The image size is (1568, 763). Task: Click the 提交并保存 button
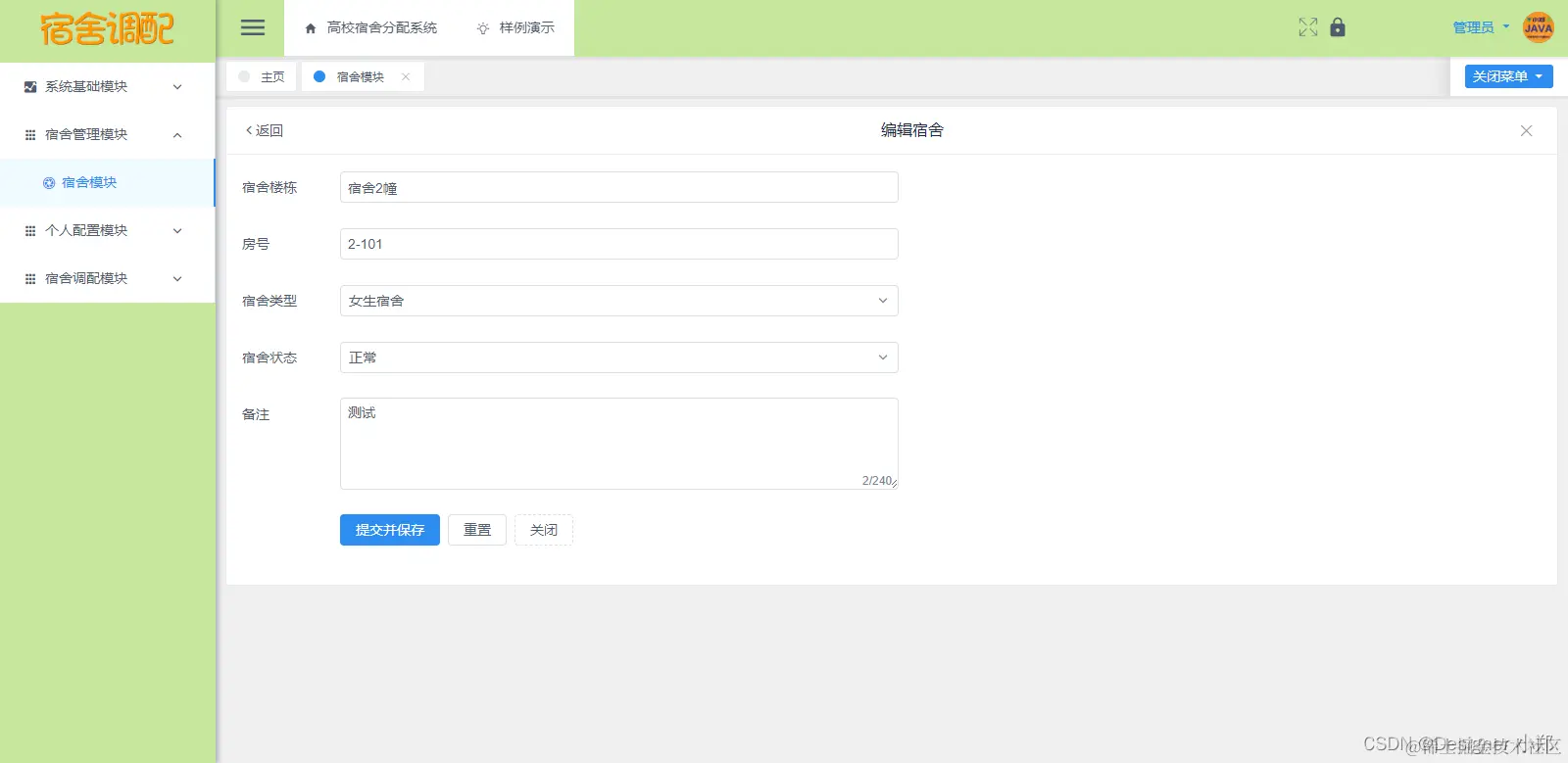point(390,530)
